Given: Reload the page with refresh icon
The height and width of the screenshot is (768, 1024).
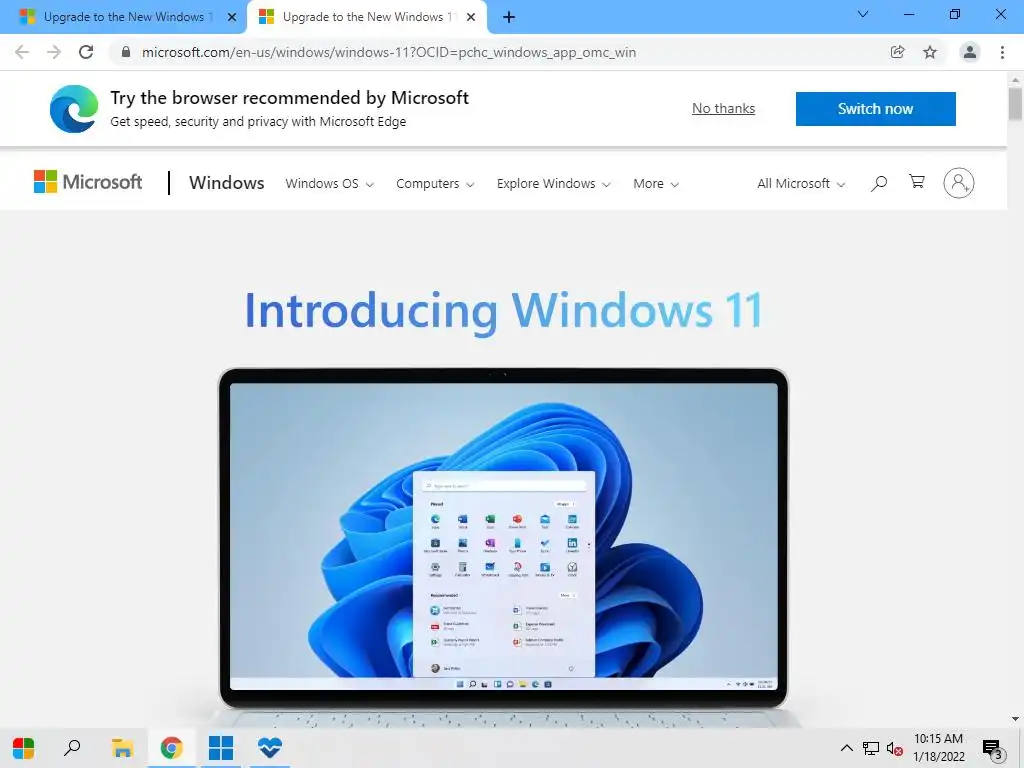Looking at the screenshot, I should (x=86, y=52).
